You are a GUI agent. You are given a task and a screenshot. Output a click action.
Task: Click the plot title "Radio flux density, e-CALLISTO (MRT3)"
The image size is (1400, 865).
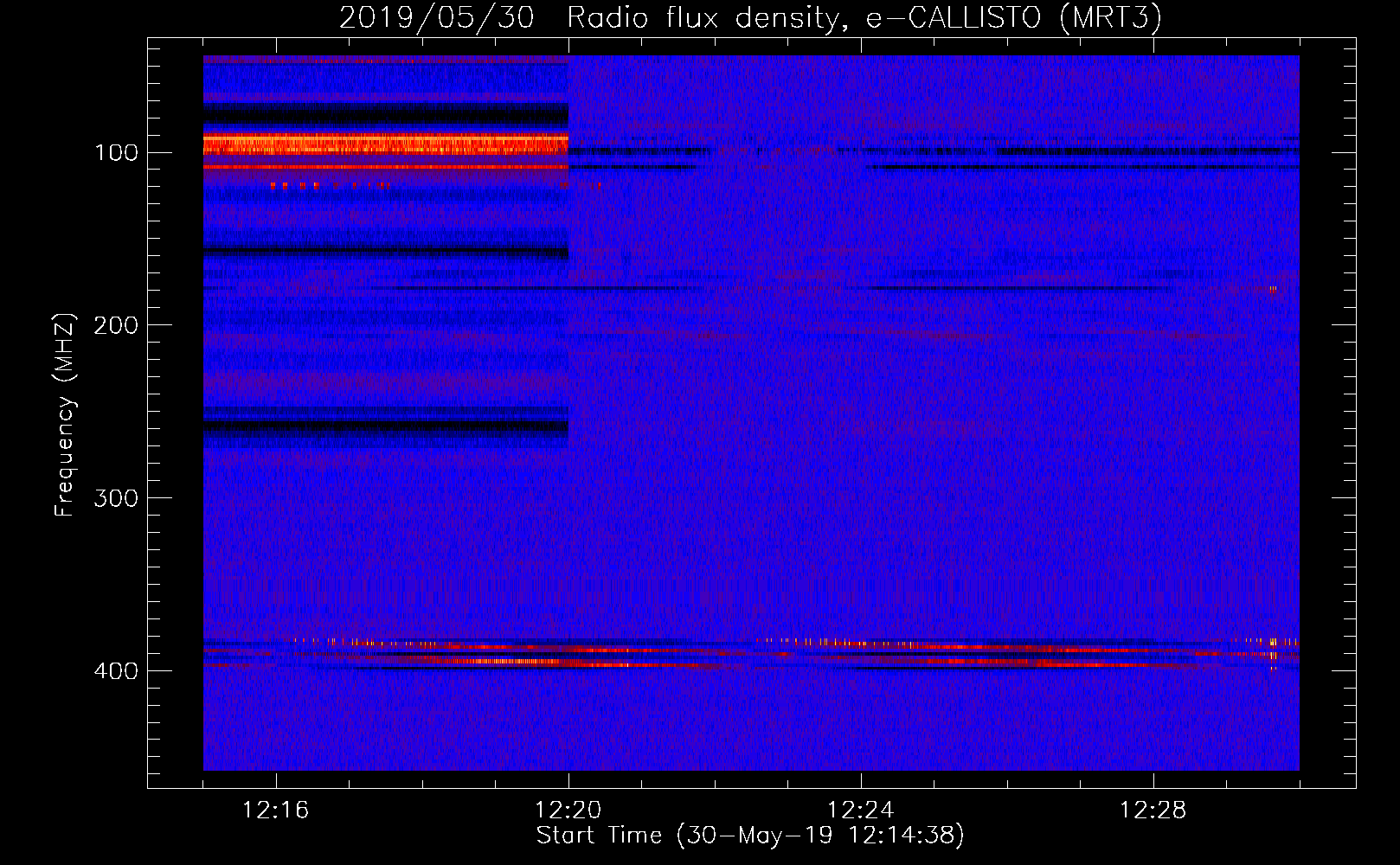tap(864, 18)
